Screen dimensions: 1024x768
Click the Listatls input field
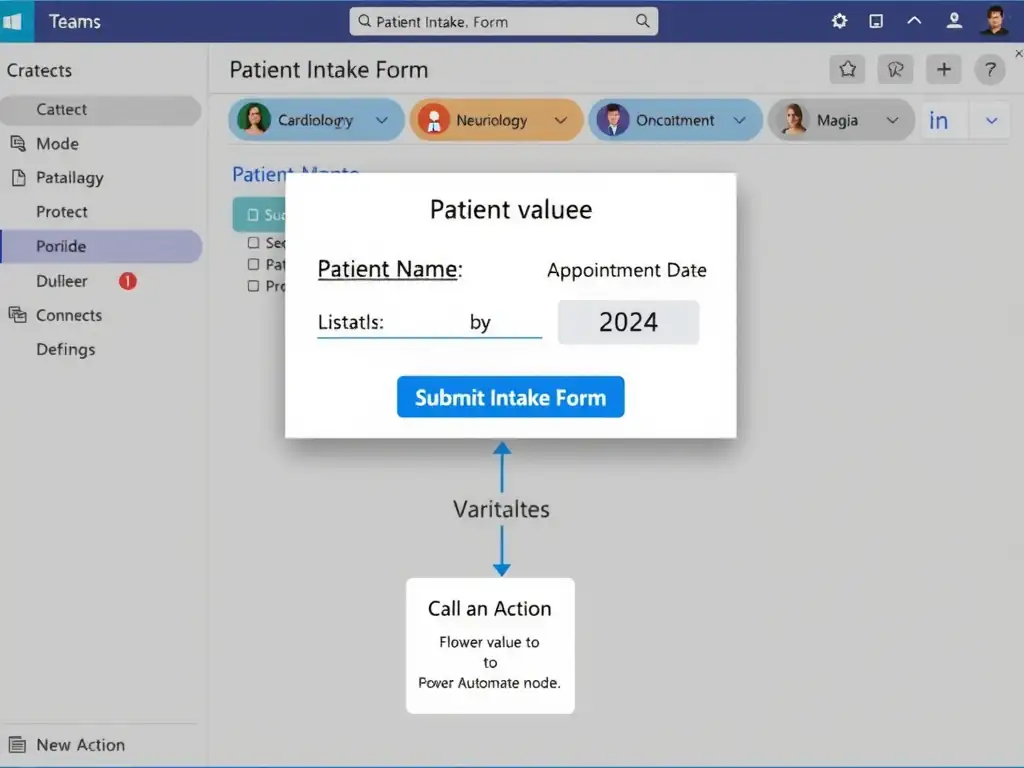tap(430, 323)
